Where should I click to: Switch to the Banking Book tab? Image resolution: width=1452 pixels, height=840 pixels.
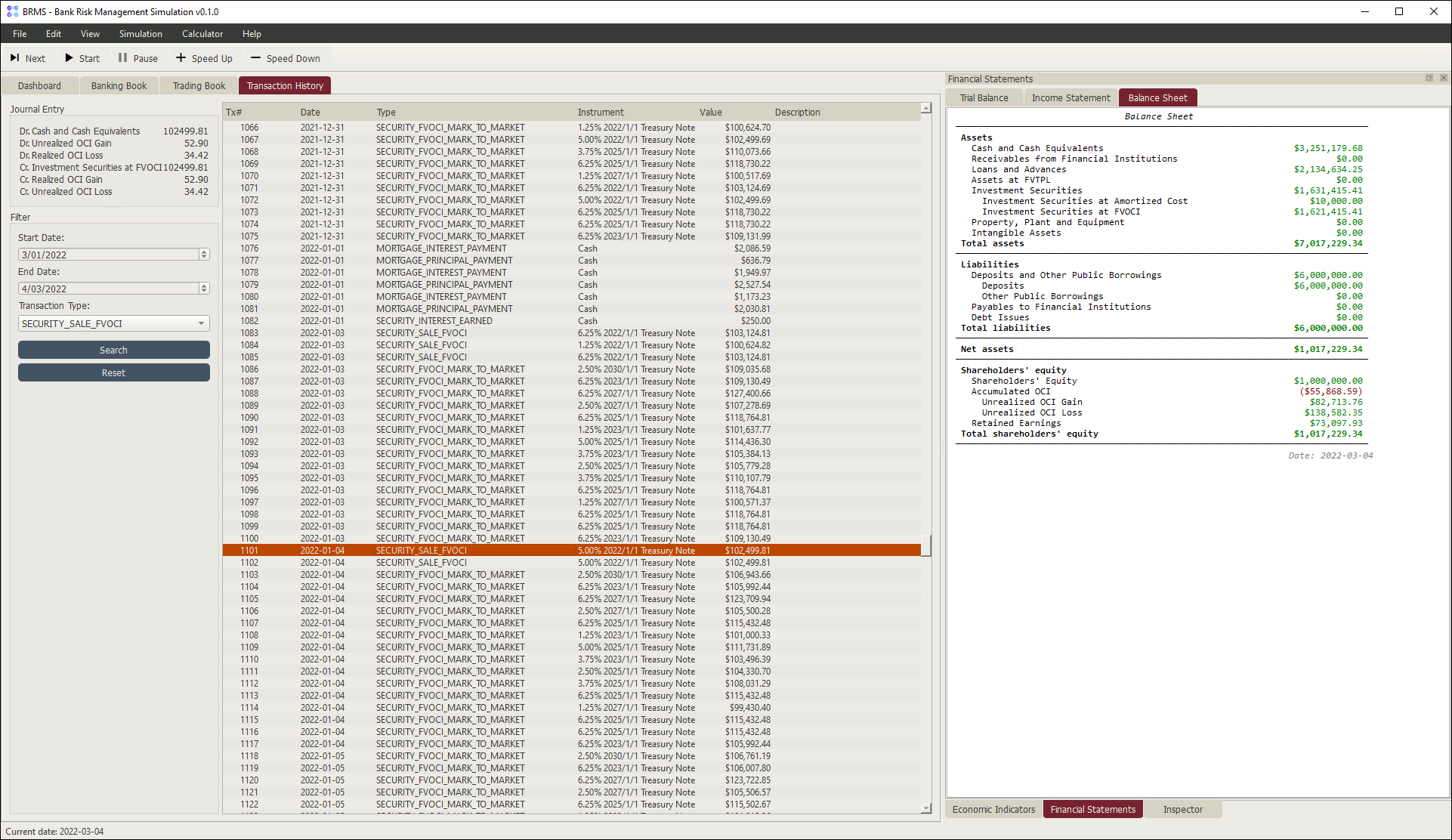[119, 85]
